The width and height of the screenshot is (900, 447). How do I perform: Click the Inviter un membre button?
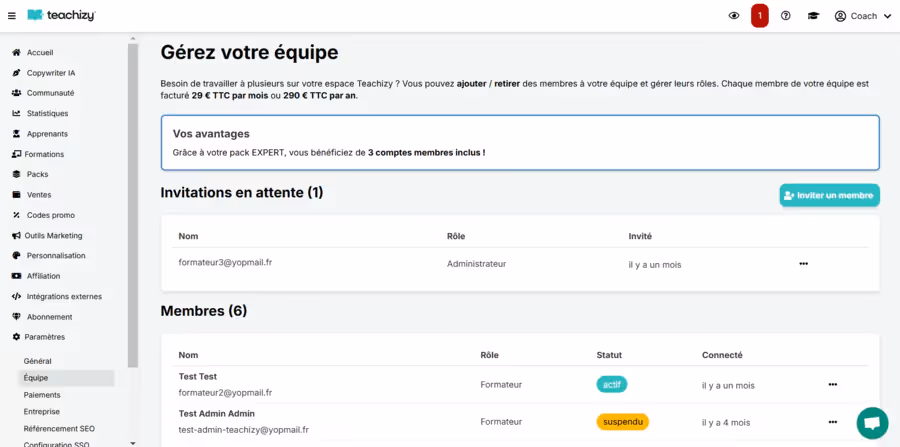[829, 196]
